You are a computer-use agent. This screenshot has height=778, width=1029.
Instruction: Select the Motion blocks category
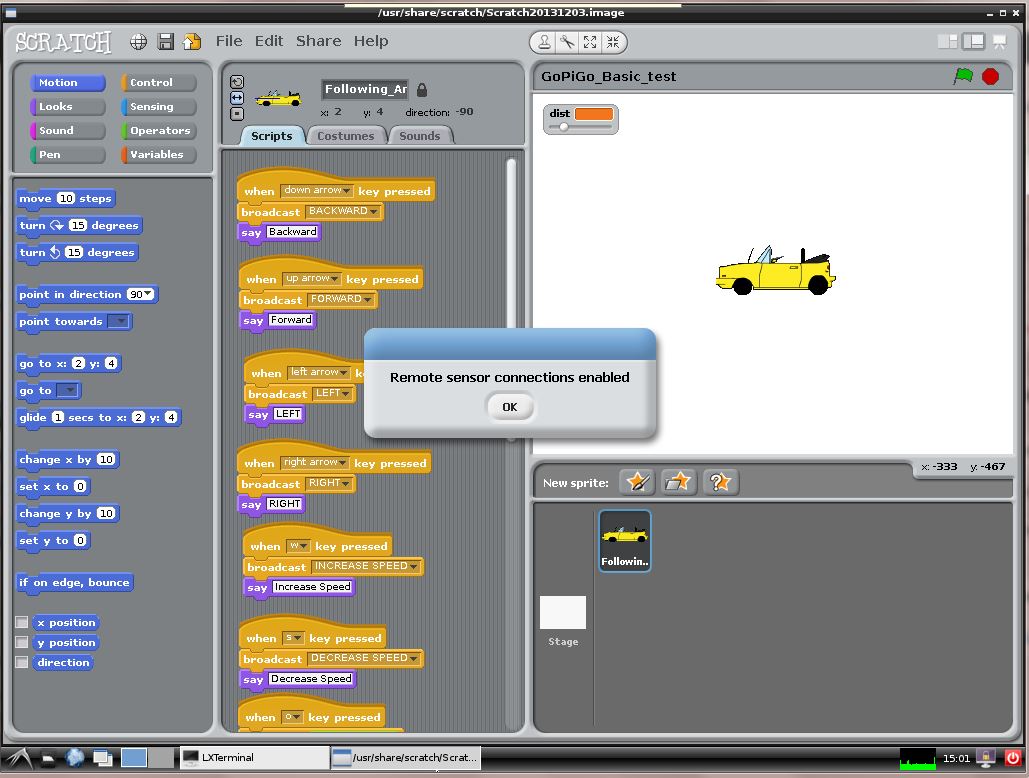pos(67,83)
